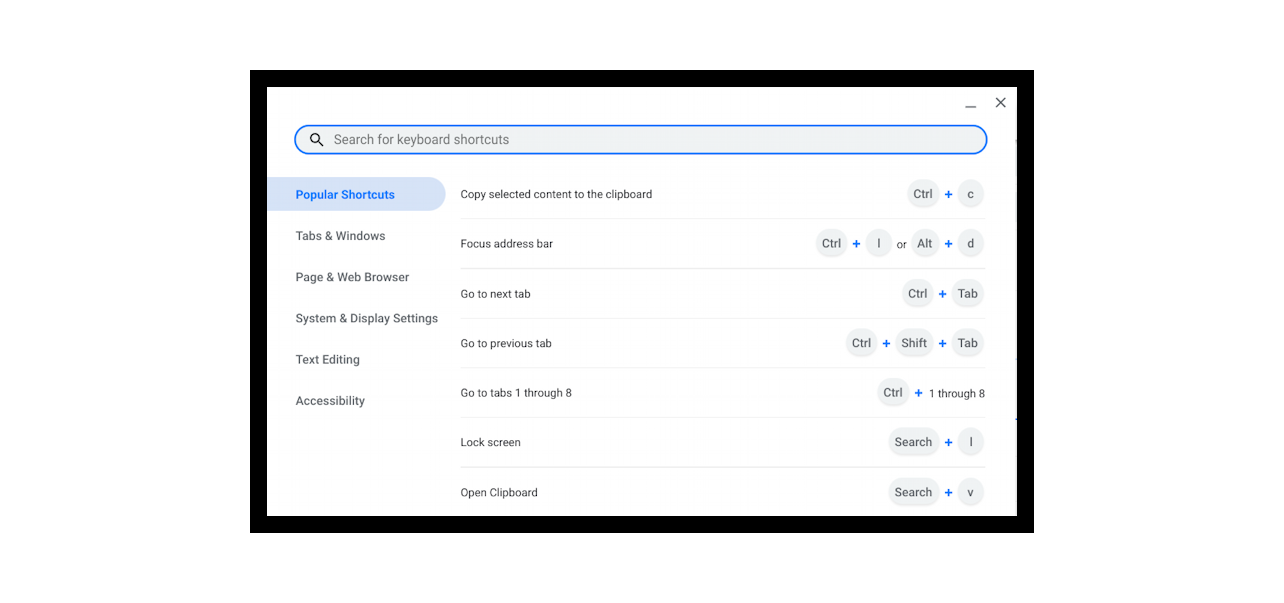Click the c key pill next to Copy shortcut
This screenshot has height=603, width=1284.
[969, 194]
